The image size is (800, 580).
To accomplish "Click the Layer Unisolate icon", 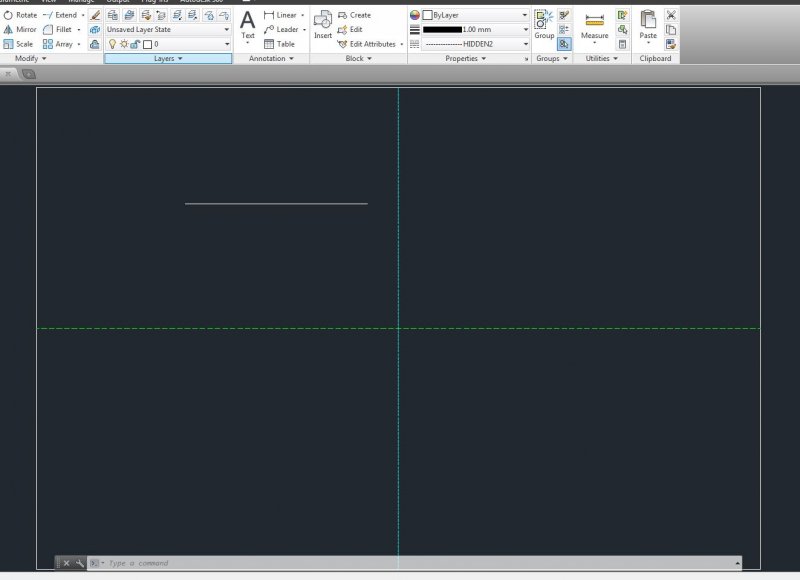I will (192, 15).
